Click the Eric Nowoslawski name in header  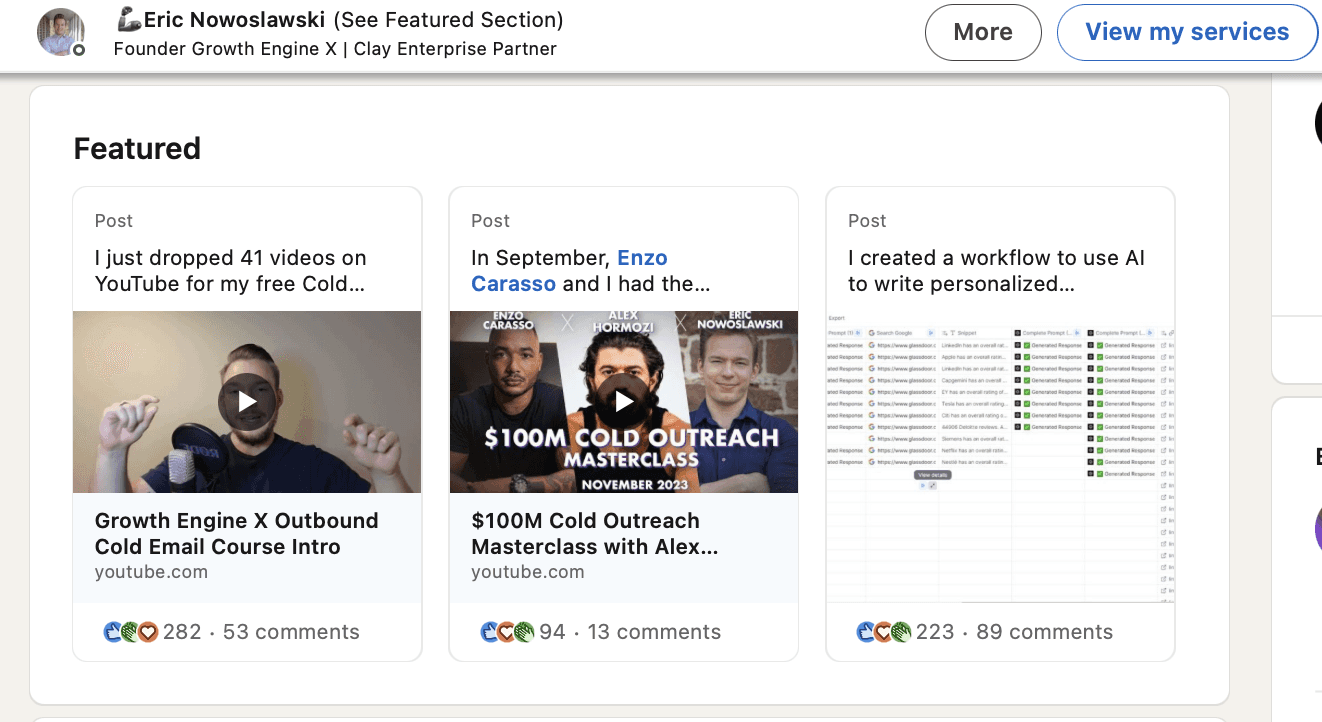click(235, 19)
